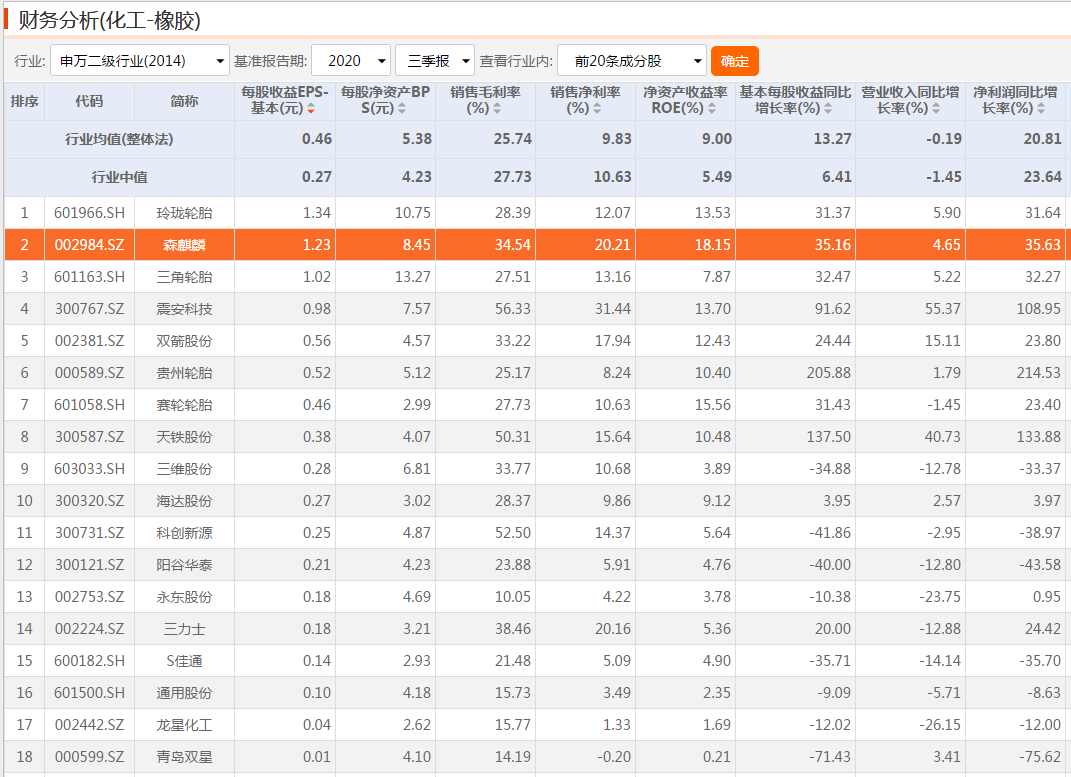
Task: Click the 天铁股份 name cell
Action: click(x=184, y=436)
